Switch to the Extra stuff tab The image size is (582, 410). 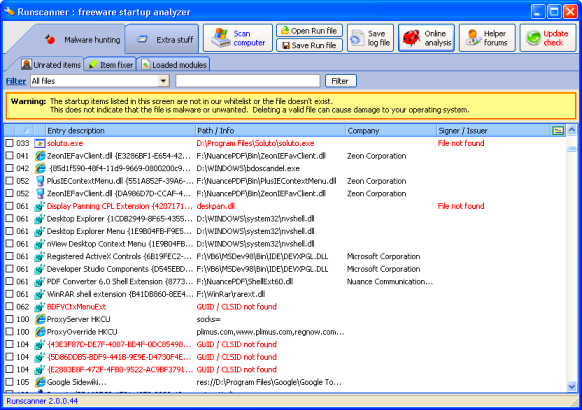point(162,39)
